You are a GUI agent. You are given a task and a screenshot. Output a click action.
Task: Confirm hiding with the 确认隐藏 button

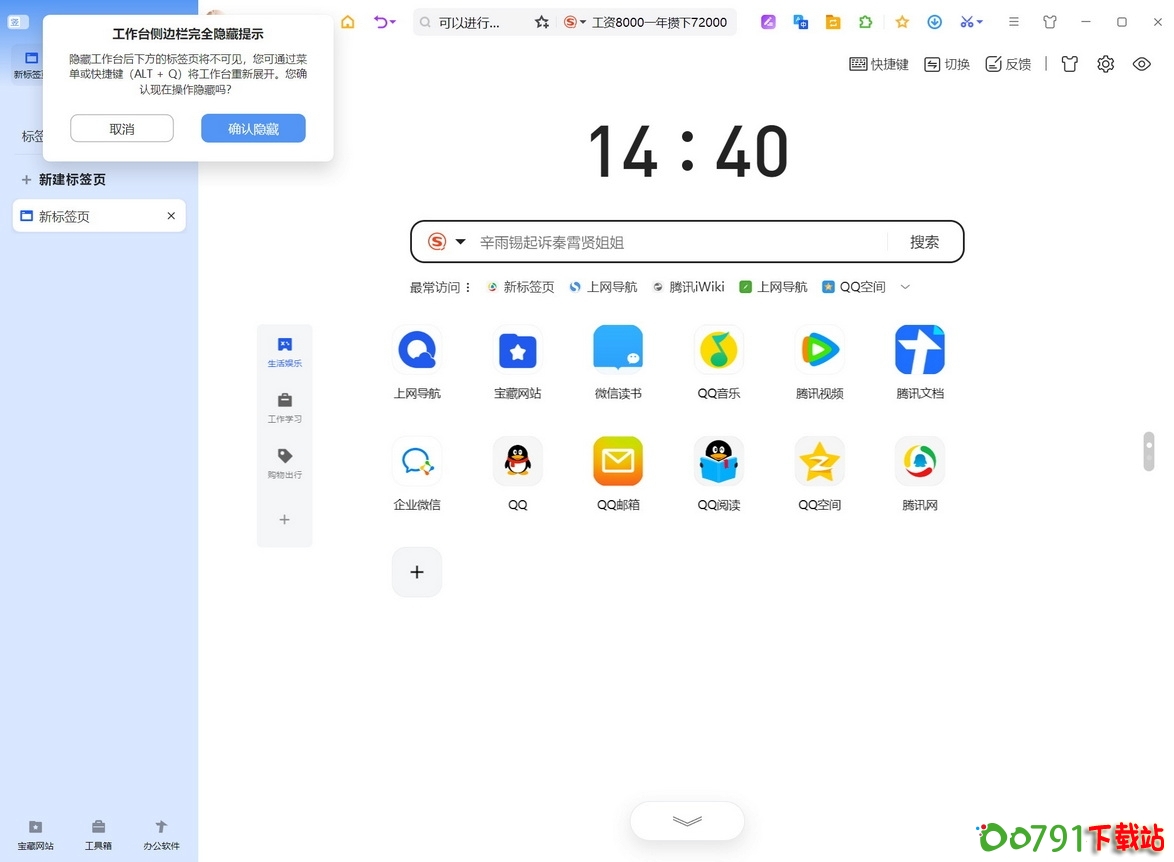253,128
